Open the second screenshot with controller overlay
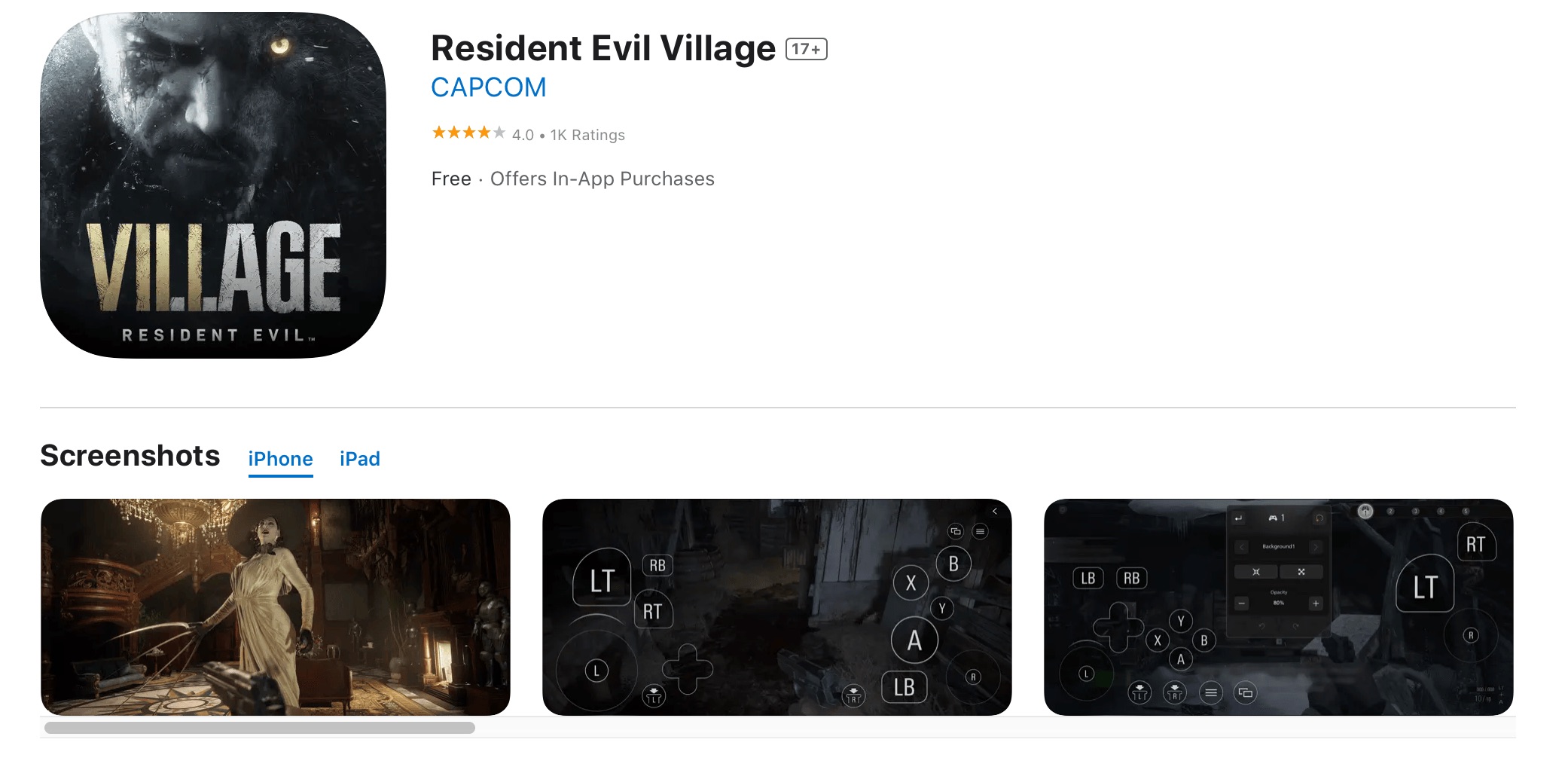The image size is (1568, 767). [x=777, y=607]
